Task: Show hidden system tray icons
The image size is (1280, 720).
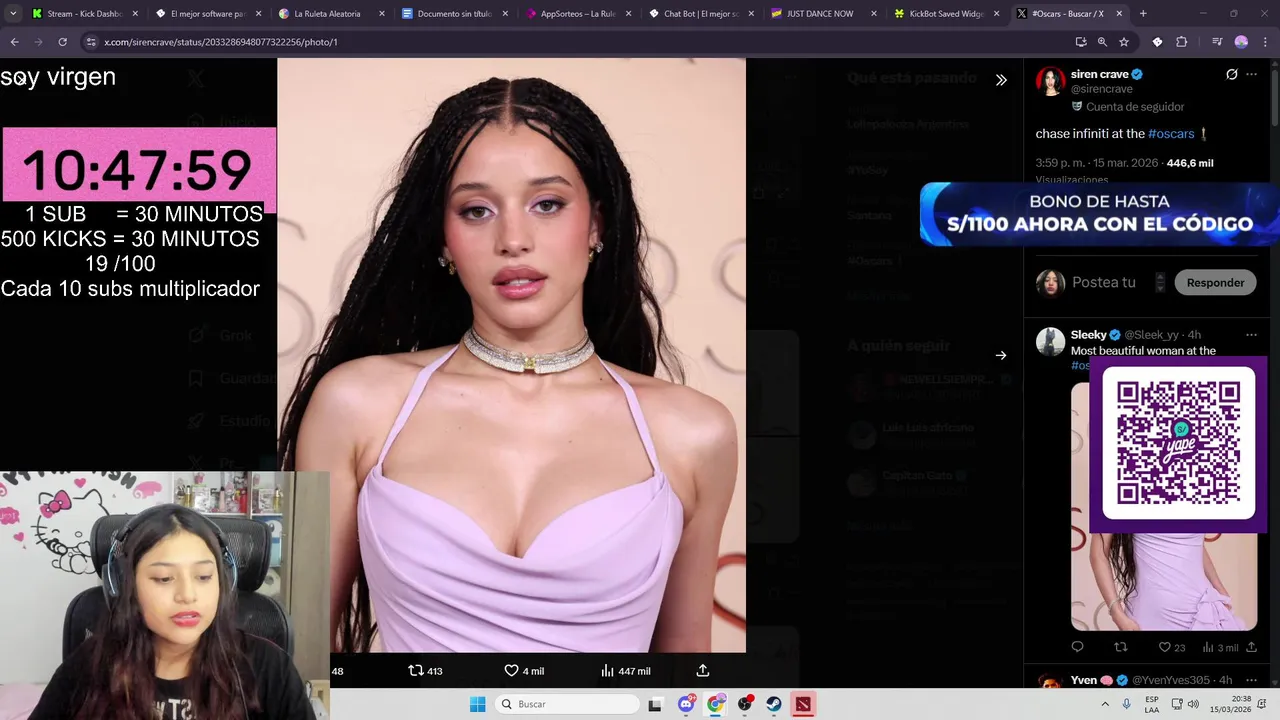Action: coord(1107,704)
